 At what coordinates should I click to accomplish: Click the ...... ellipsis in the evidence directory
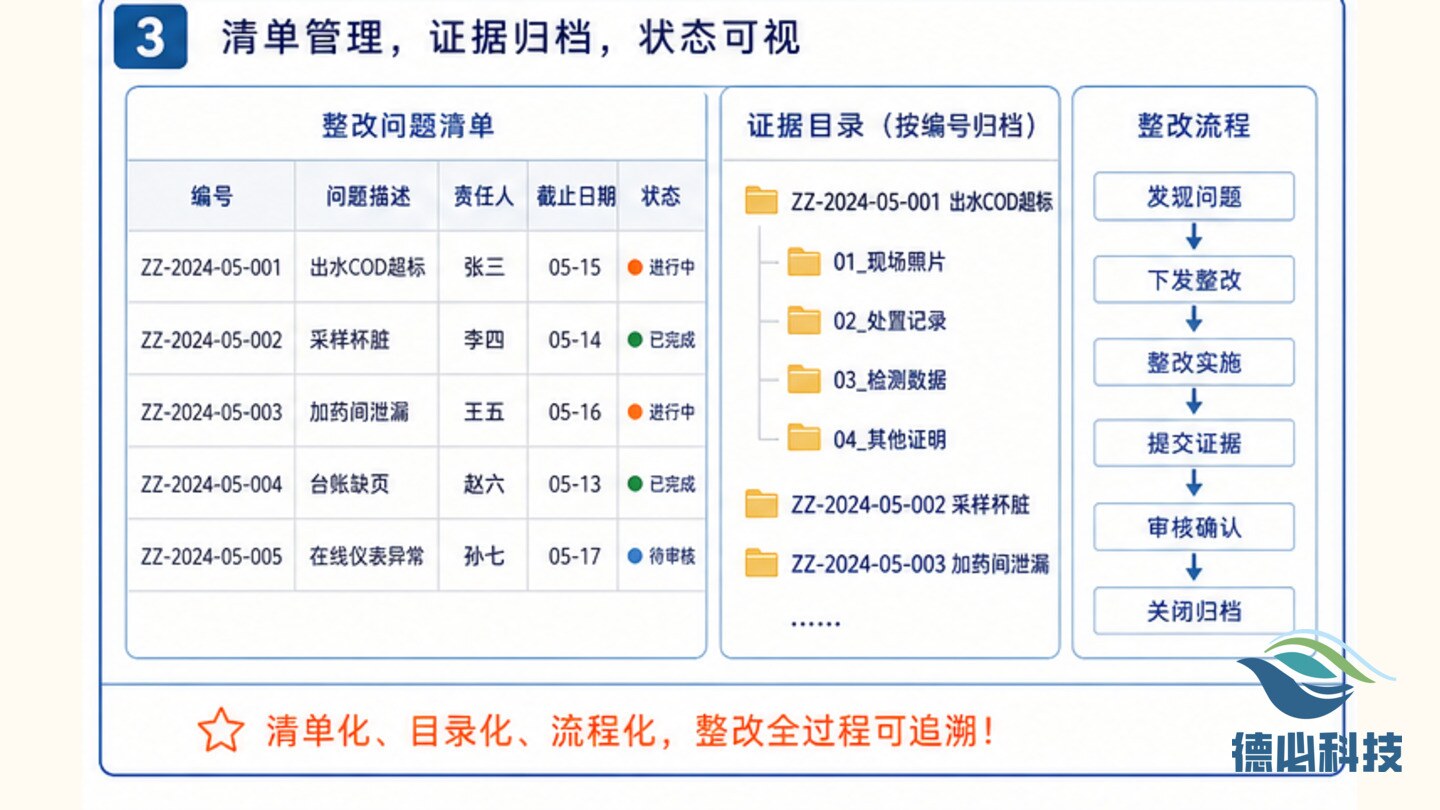[x=816, y=623]
